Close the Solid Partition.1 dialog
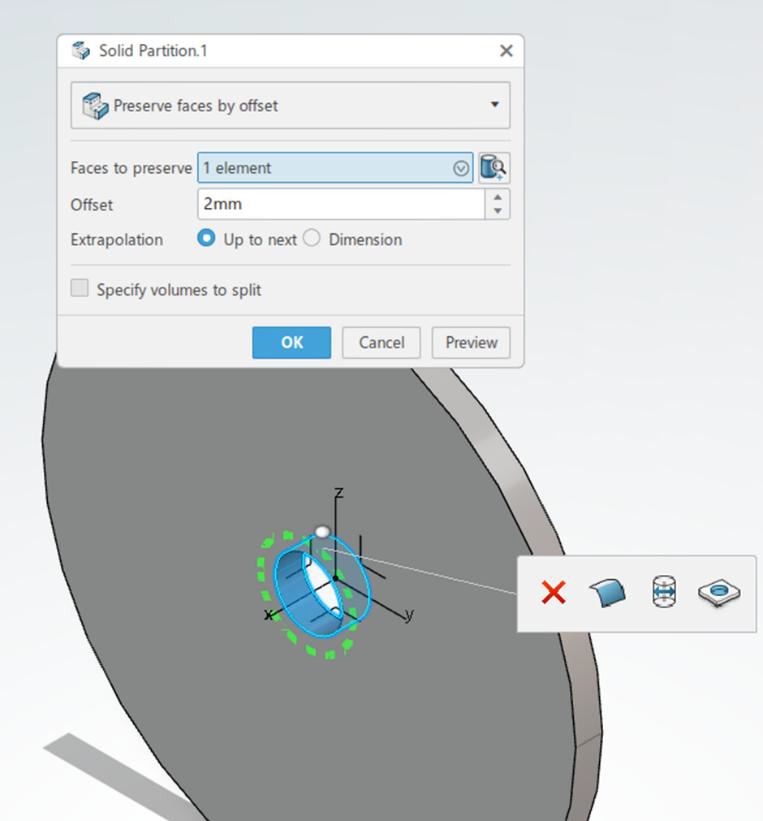The width and height of the screenshot is (763, 821). coord(506,51)
